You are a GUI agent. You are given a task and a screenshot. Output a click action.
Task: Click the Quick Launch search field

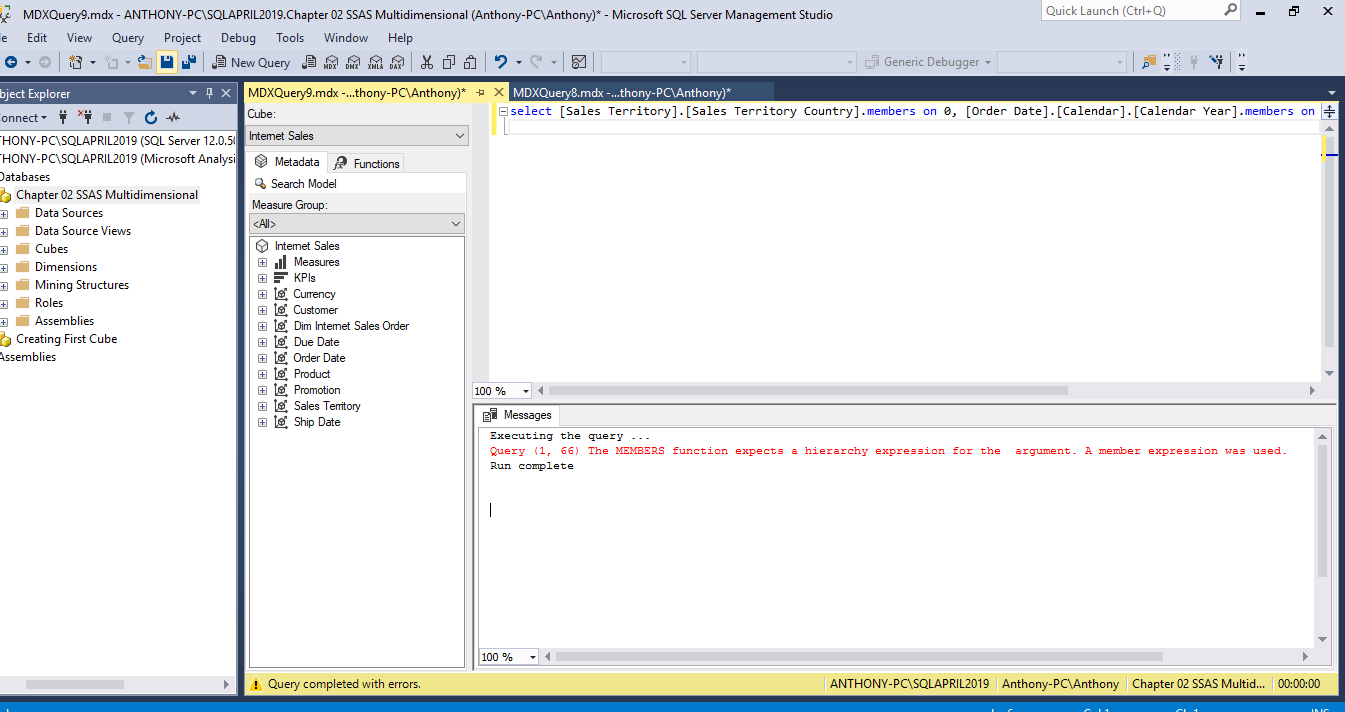point(1130,11)
